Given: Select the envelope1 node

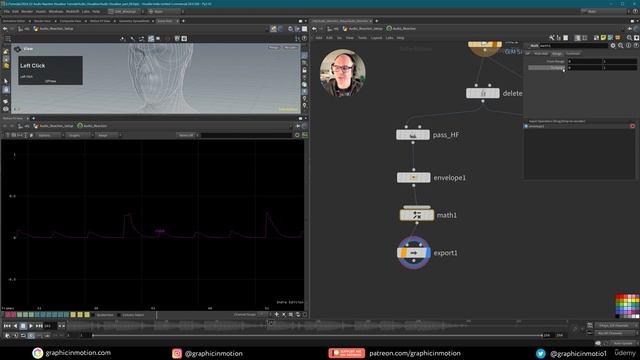Looking at the screenshot, I should coord(413,178).
